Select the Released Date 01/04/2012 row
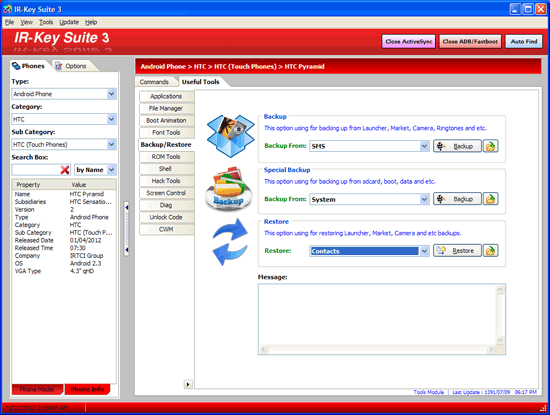 [x=64, y=240]
